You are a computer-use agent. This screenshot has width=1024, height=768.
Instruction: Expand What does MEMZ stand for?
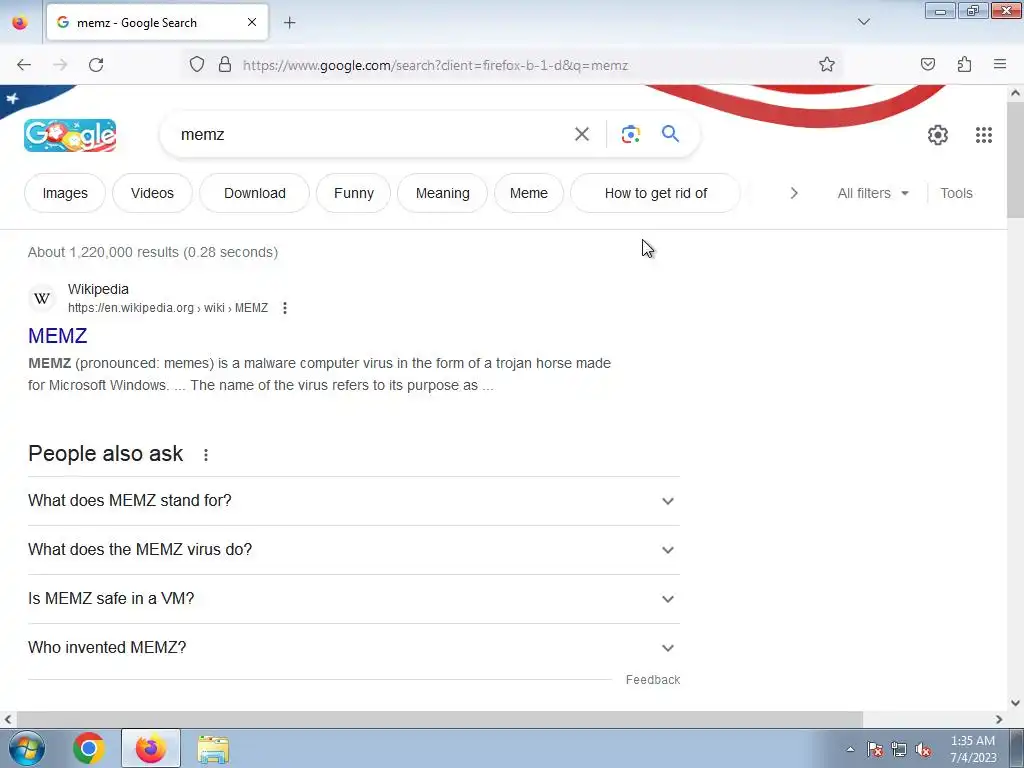[x=354, y=501]
